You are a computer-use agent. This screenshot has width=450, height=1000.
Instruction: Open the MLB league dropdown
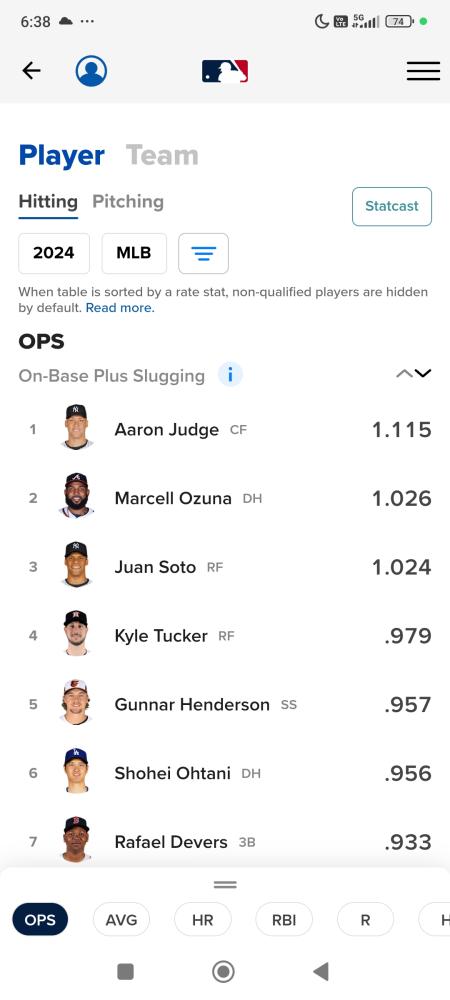click(x=134, y=253)
